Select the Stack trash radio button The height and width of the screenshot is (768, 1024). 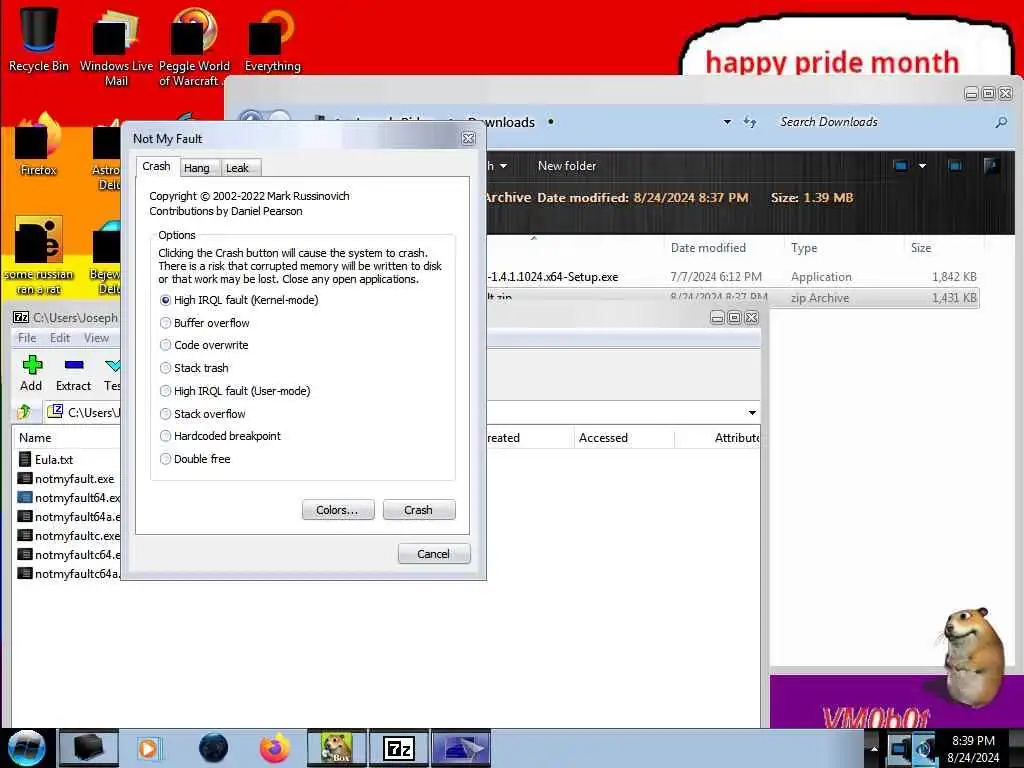click(x=165, y=368)
